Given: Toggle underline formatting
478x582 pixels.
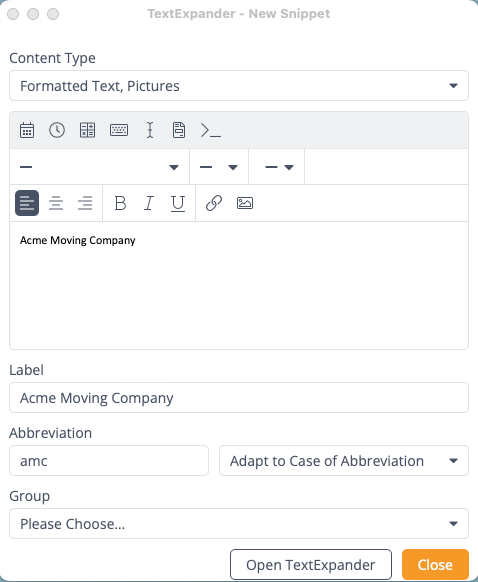Looking at the screenshot, I should point(178,203).
